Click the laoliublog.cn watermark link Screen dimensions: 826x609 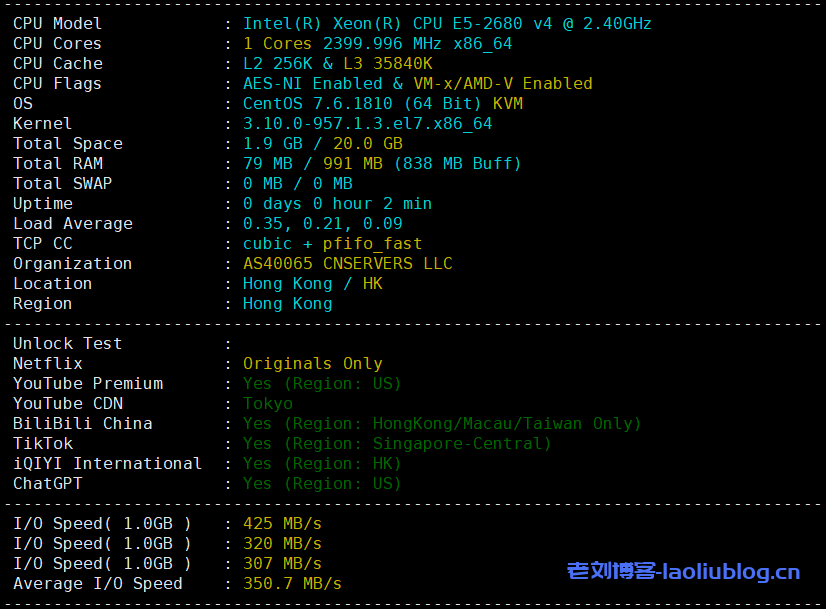[x=683, y=572]
